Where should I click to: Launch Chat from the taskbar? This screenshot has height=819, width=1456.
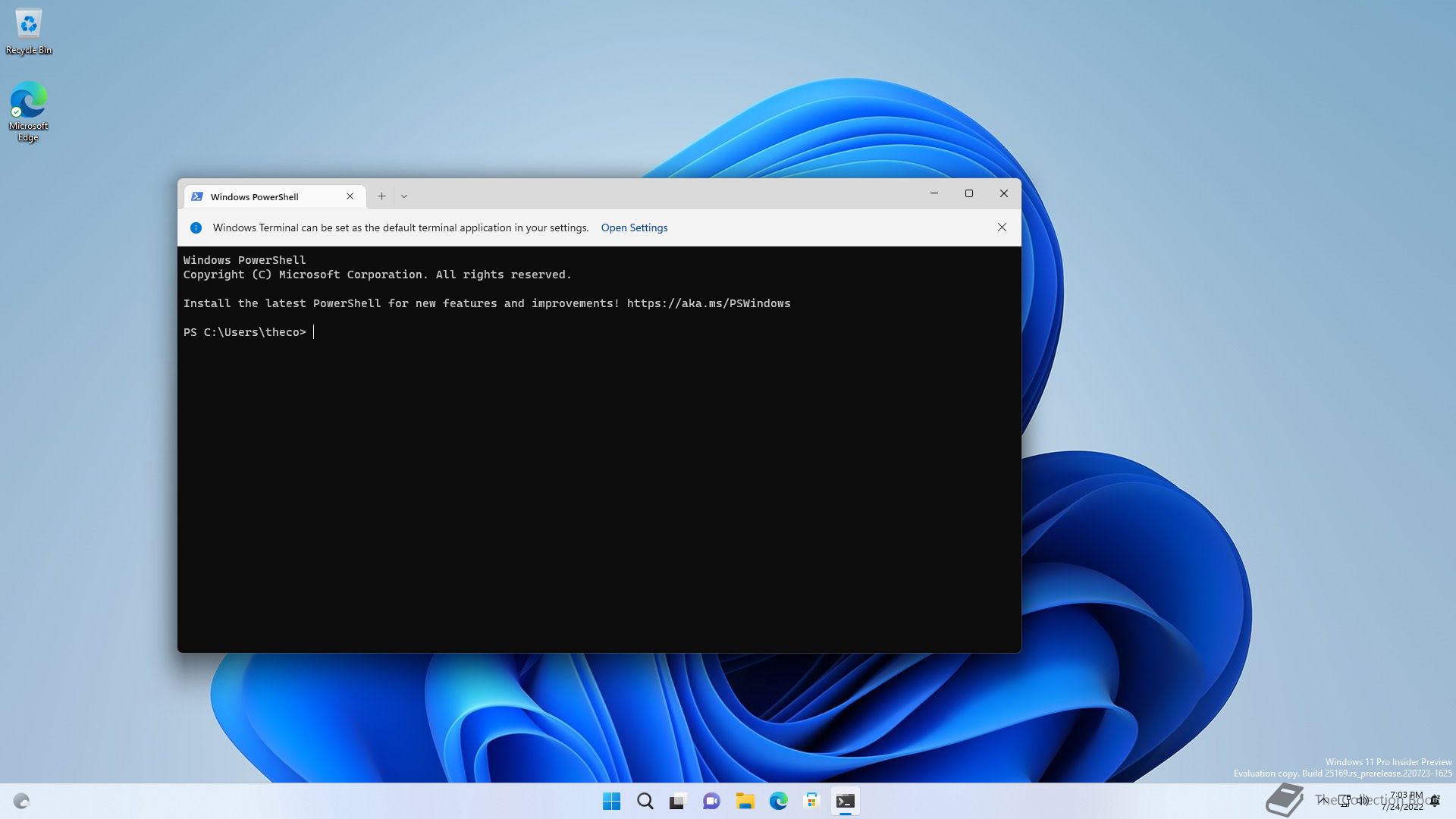click(x=711, y=801)
